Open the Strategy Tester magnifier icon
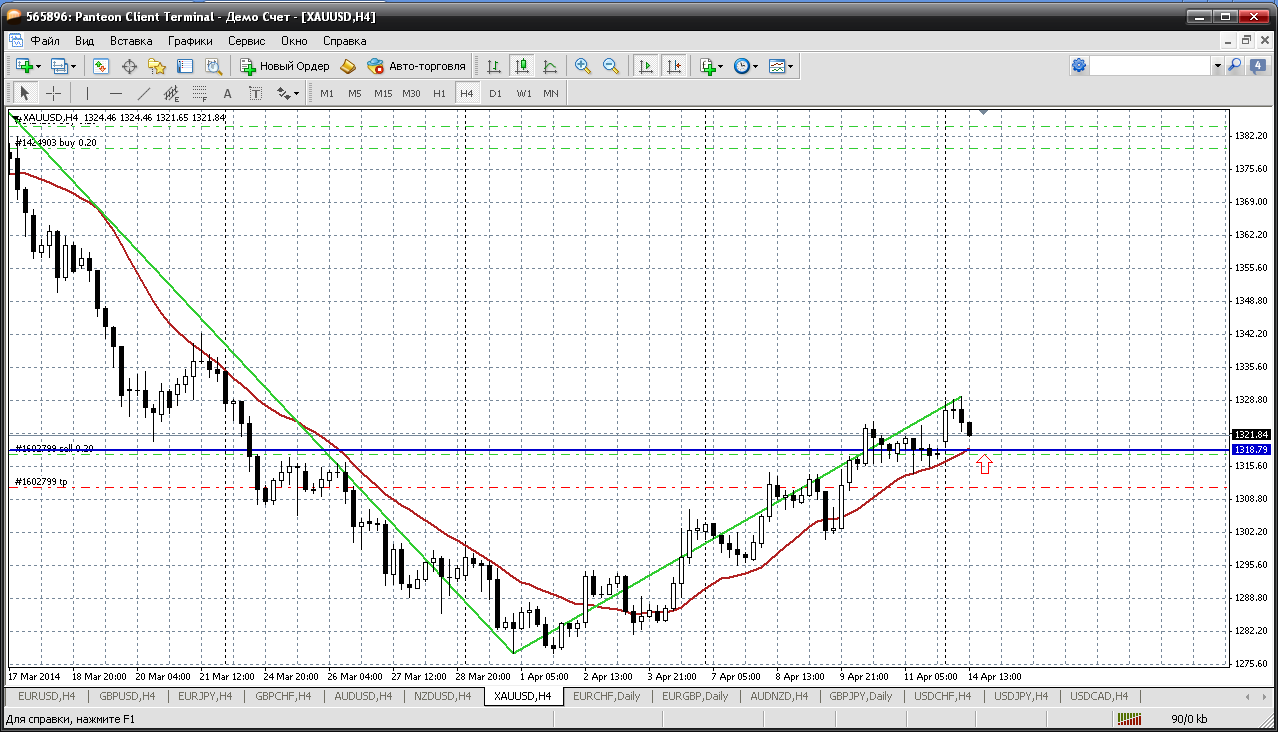The image size is (1278, 732). (x=213, y=66)
